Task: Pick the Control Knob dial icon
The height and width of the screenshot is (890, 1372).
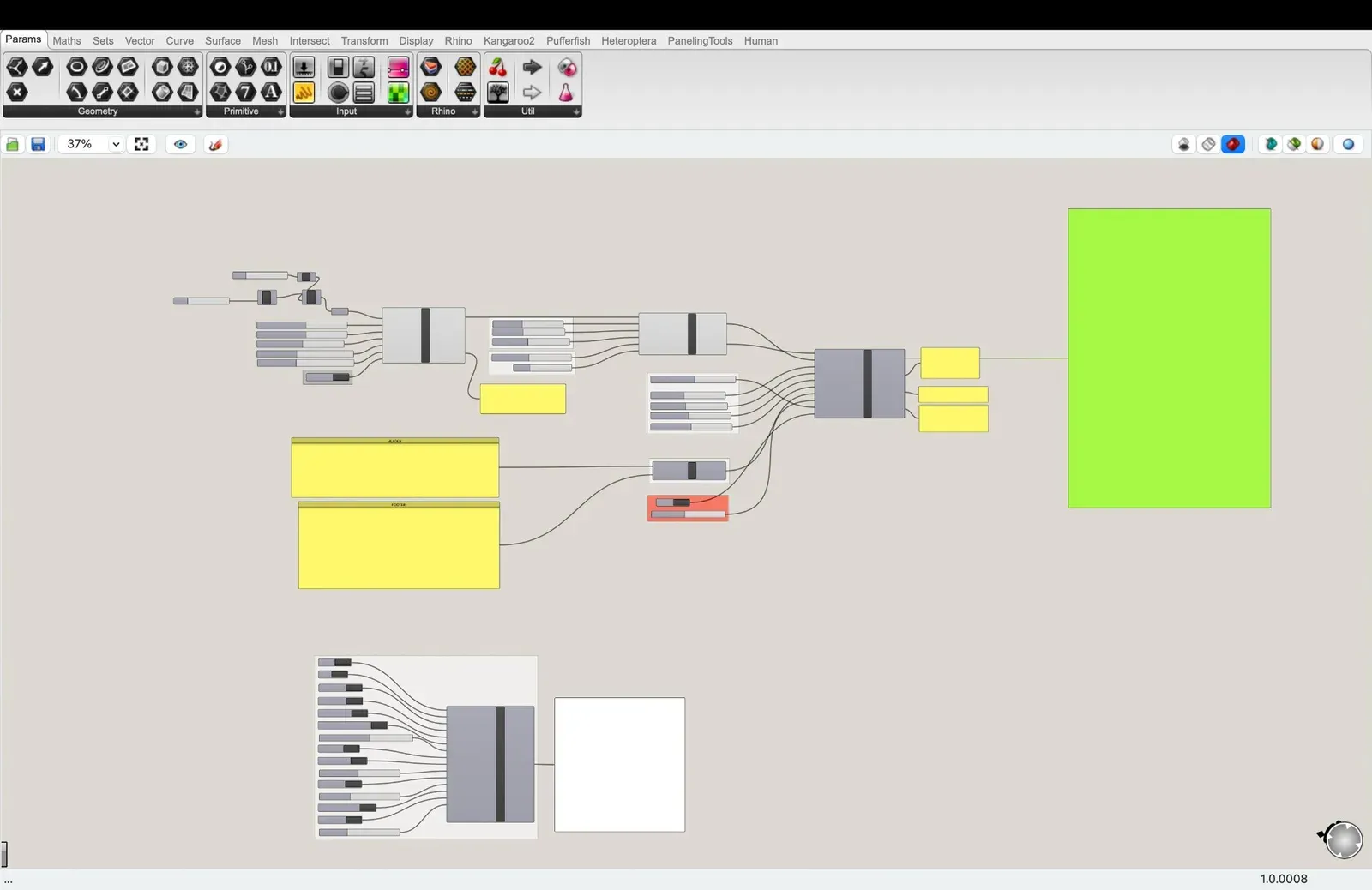Action: tap(339, 92)
